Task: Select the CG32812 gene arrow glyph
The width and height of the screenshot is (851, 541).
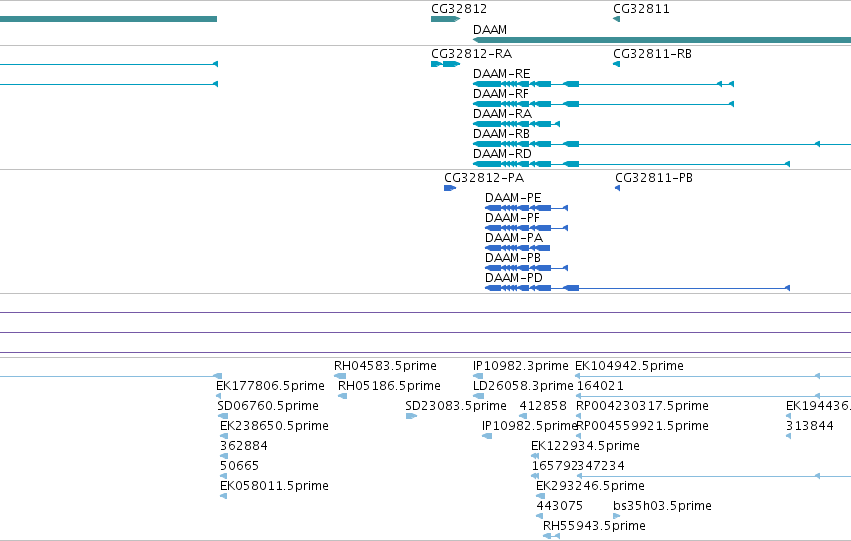Action: [446, 19]
